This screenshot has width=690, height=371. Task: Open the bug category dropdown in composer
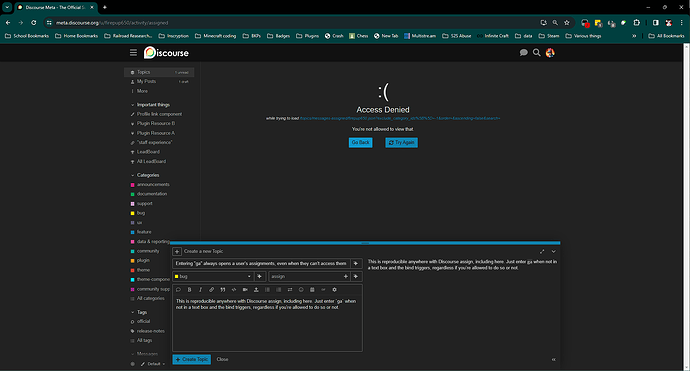[x=213, y=276]
